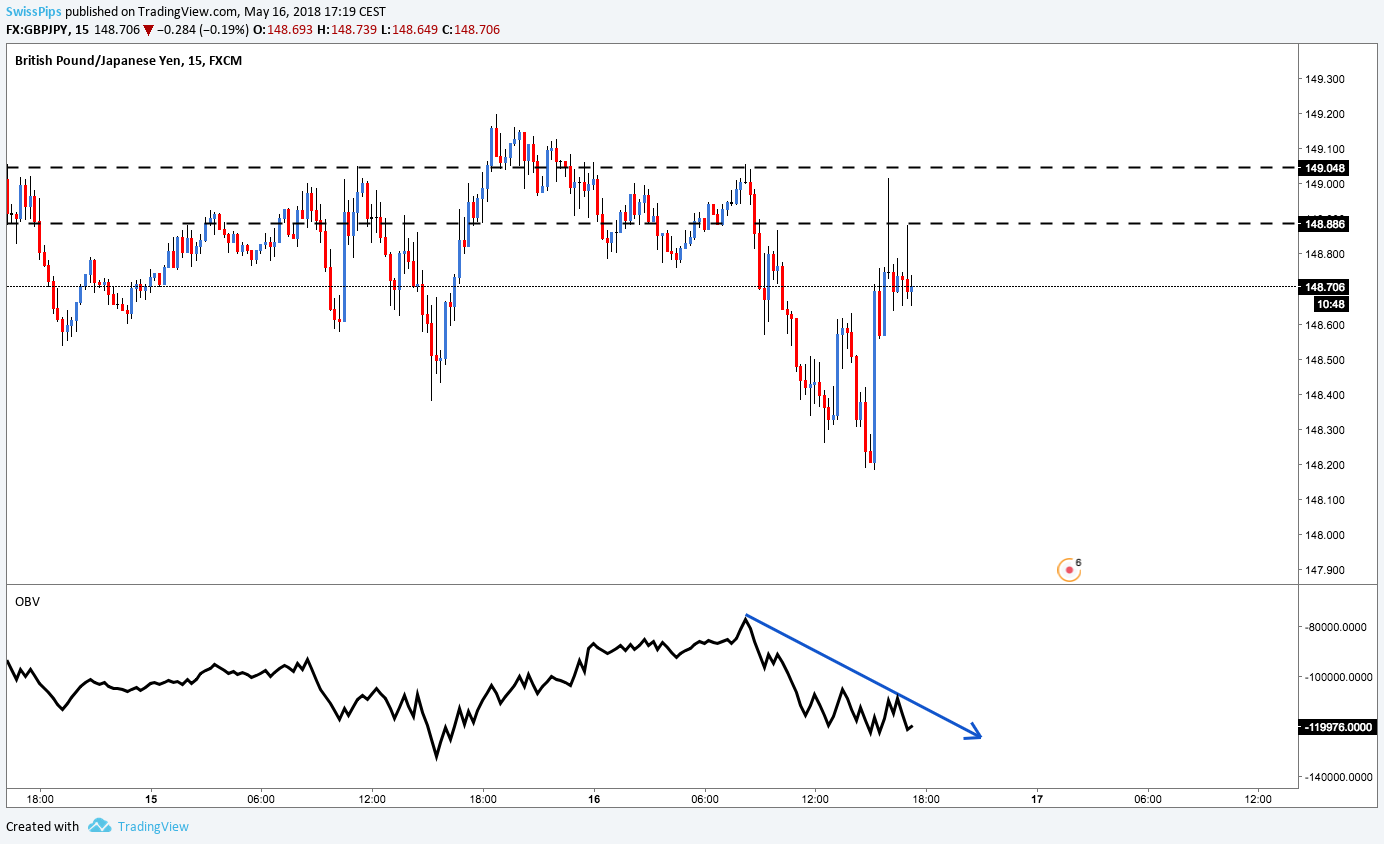Click the 148.400 price axis label
Viewport: 1384px width, 844px height.
pos(1324,395)
